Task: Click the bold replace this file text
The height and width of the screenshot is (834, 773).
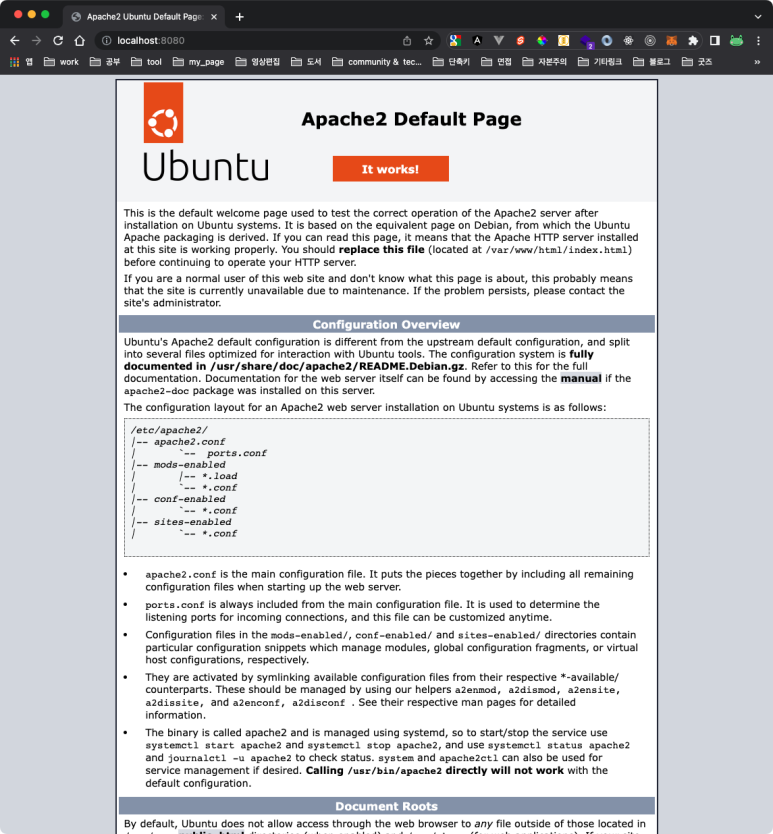Action: coord(381,249)
